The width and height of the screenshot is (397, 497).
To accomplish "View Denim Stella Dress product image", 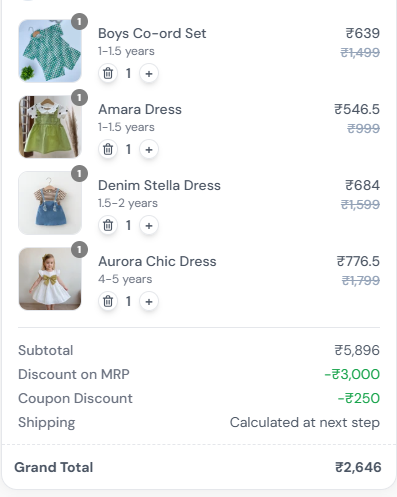I will pyautogui.click(x=50, y=203).
